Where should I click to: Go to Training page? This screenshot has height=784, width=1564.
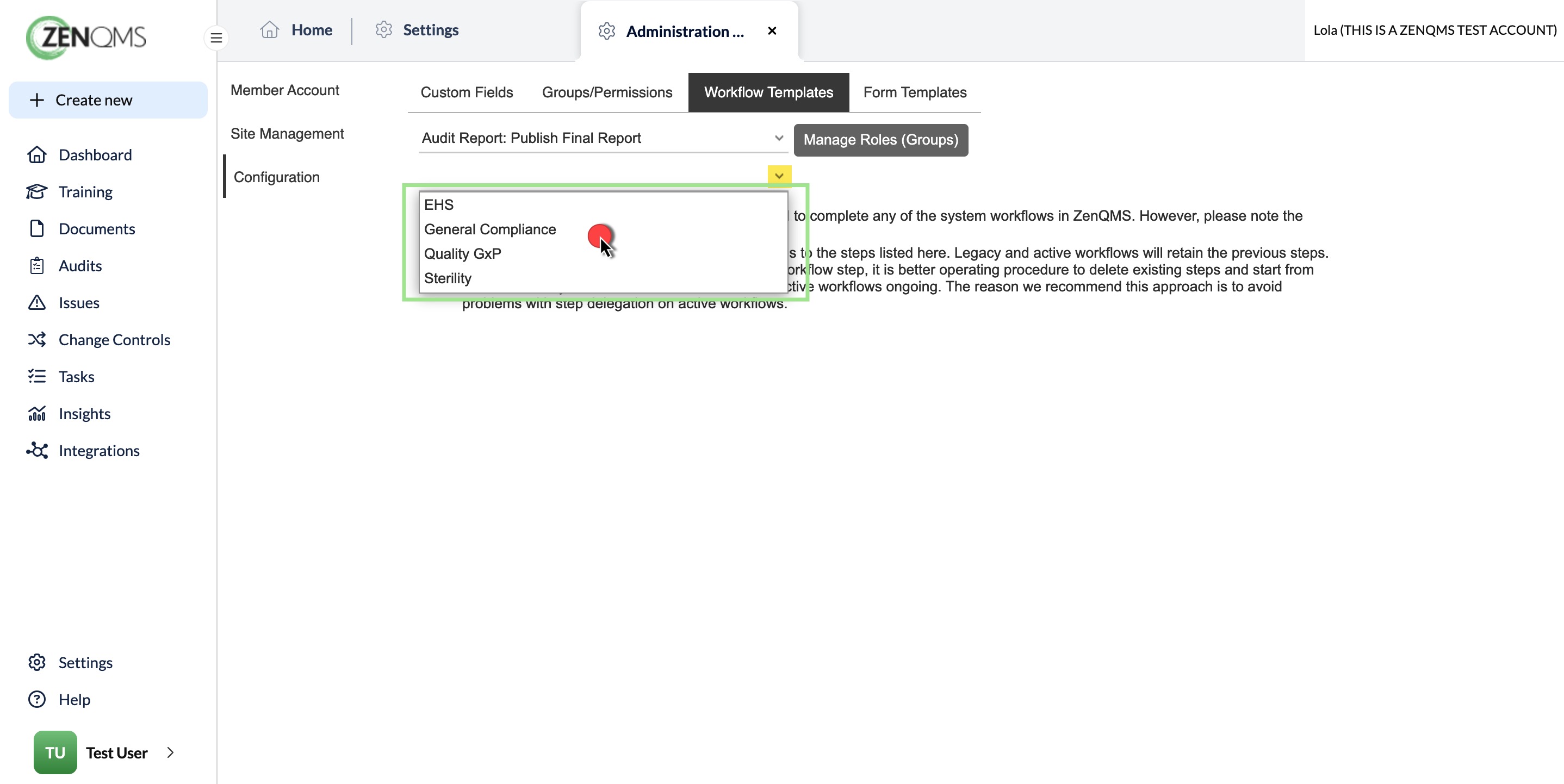click(x=85, y=192)
